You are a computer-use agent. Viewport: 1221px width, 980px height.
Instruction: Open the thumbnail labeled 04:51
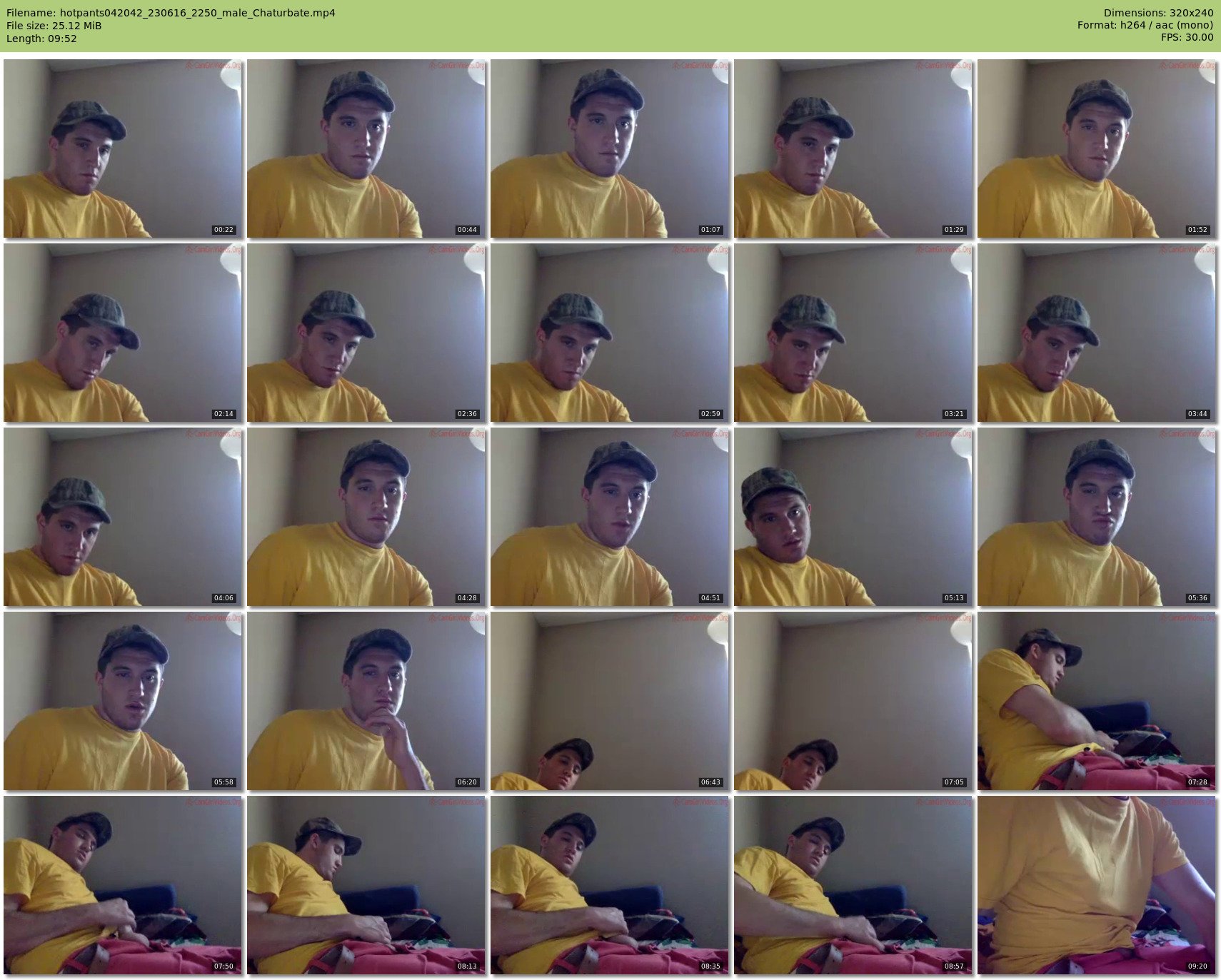[x=610, y=517]
